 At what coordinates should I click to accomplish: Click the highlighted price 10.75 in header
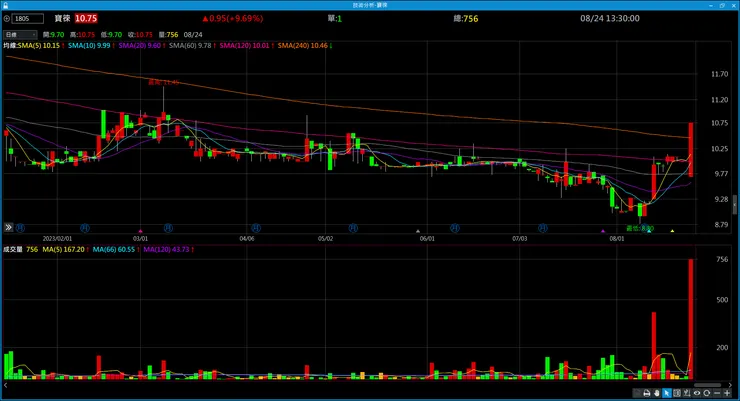click(86, 18)
